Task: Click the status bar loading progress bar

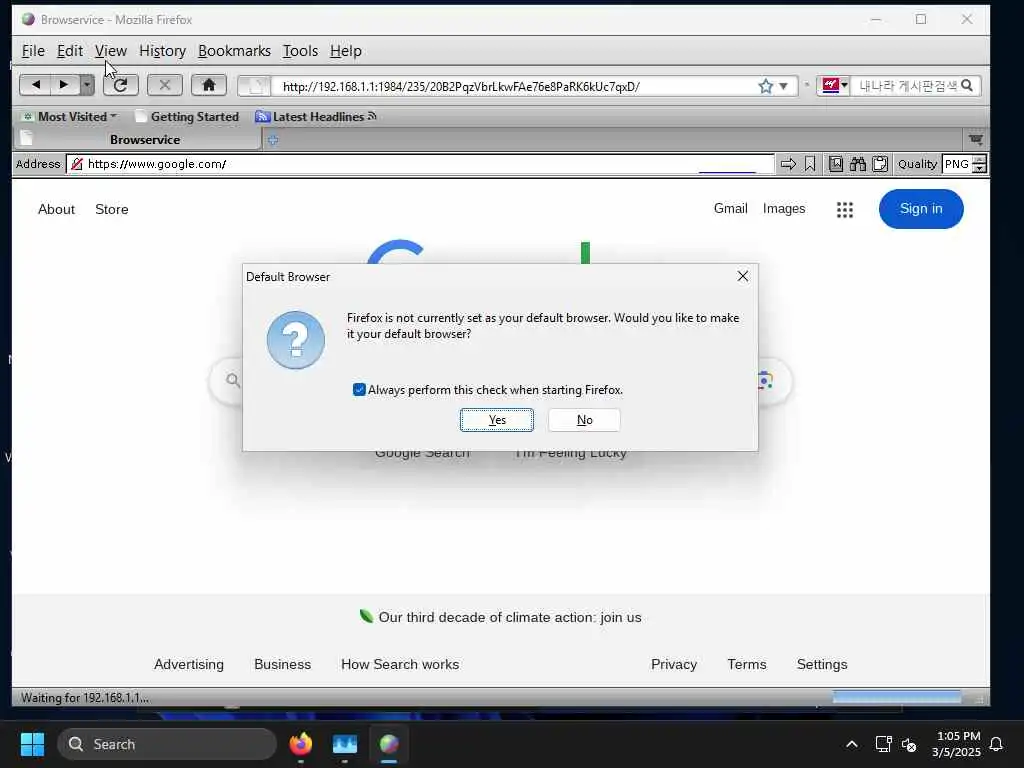Action: click(897, 698)
